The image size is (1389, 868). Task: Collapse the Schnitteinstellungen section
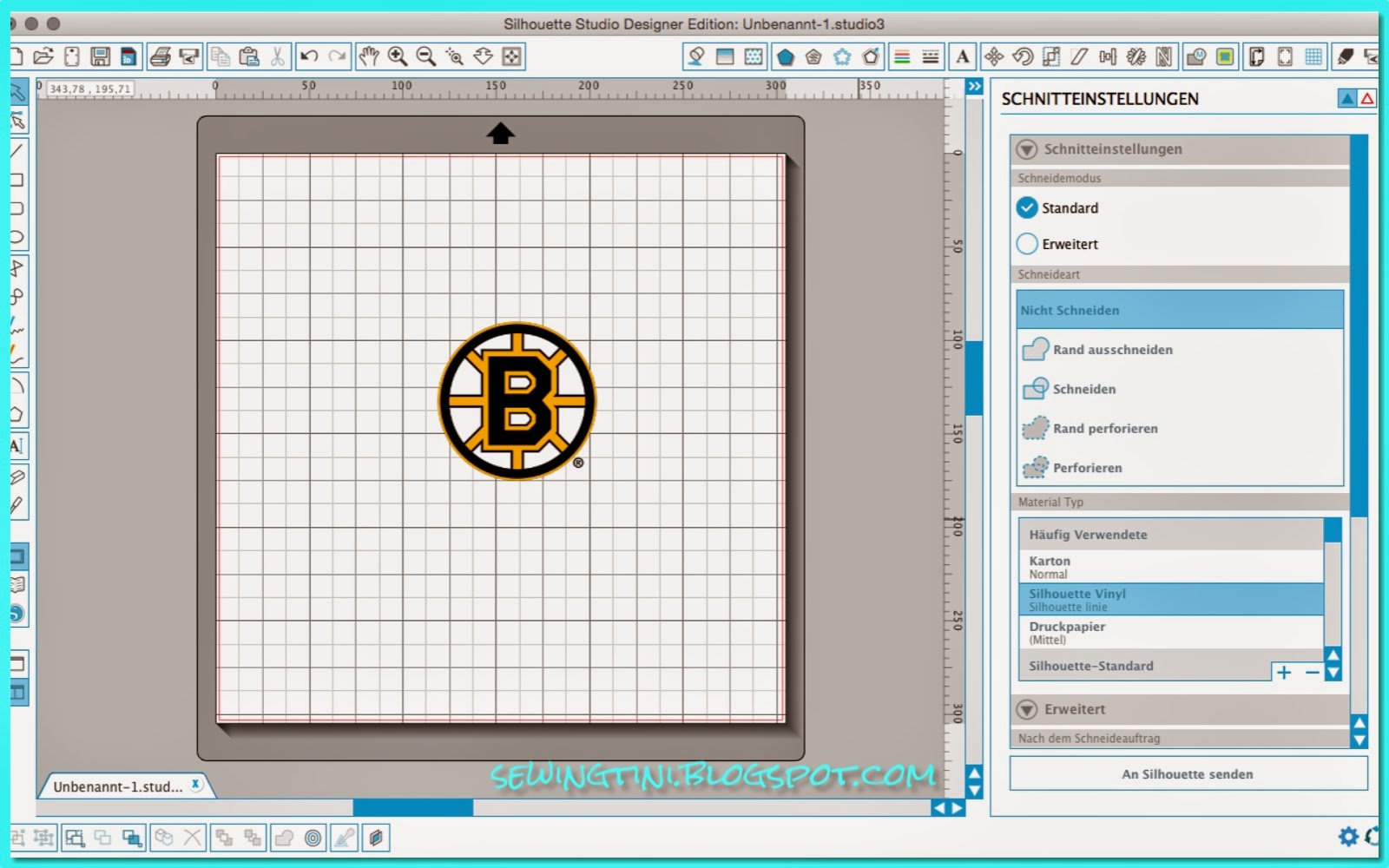(x=1027, y=149)
